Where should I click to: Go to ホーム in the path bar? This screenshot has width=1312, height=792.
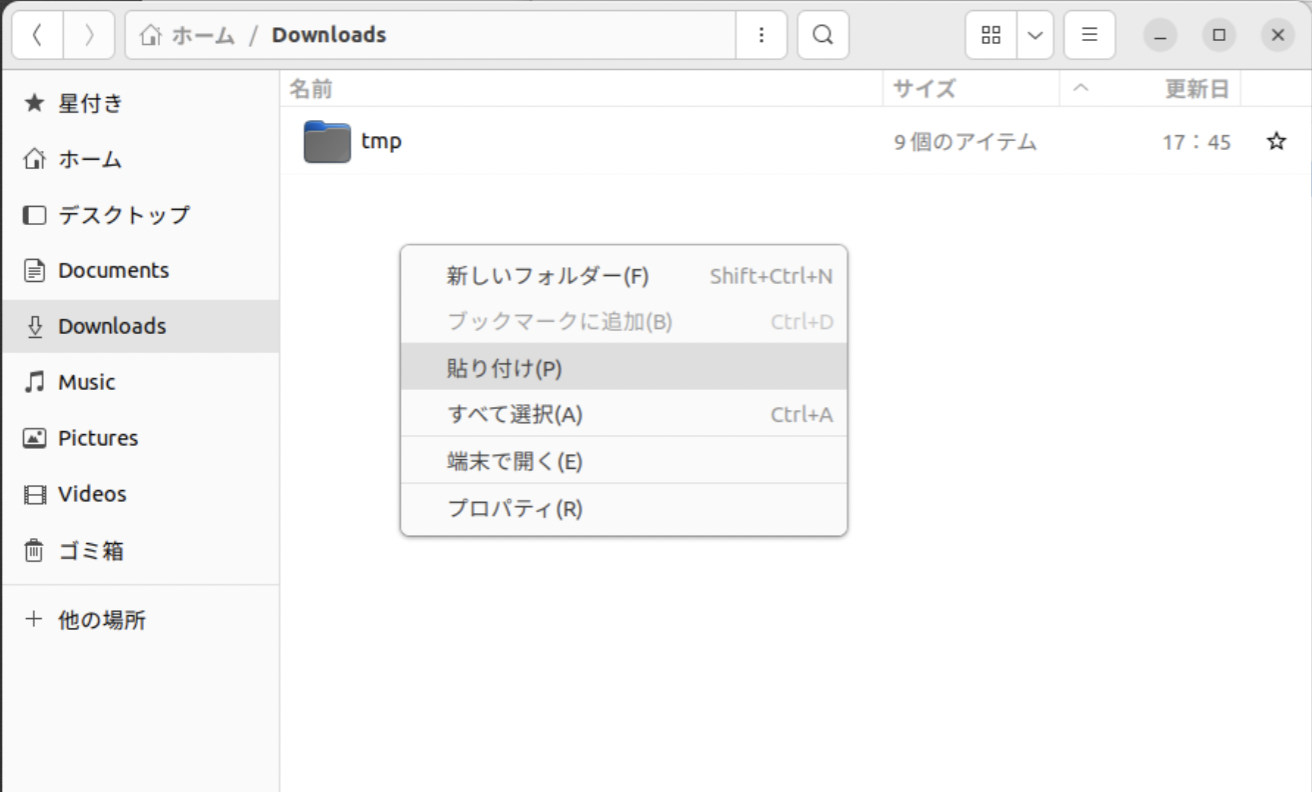point(190,35)
